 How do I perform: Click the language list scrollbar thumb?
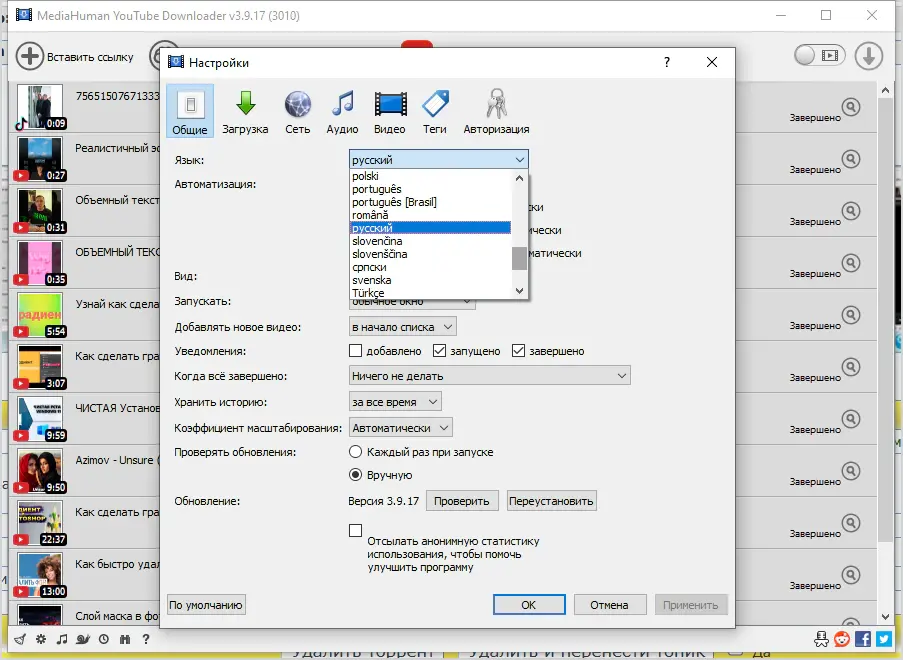click(519, 258)
